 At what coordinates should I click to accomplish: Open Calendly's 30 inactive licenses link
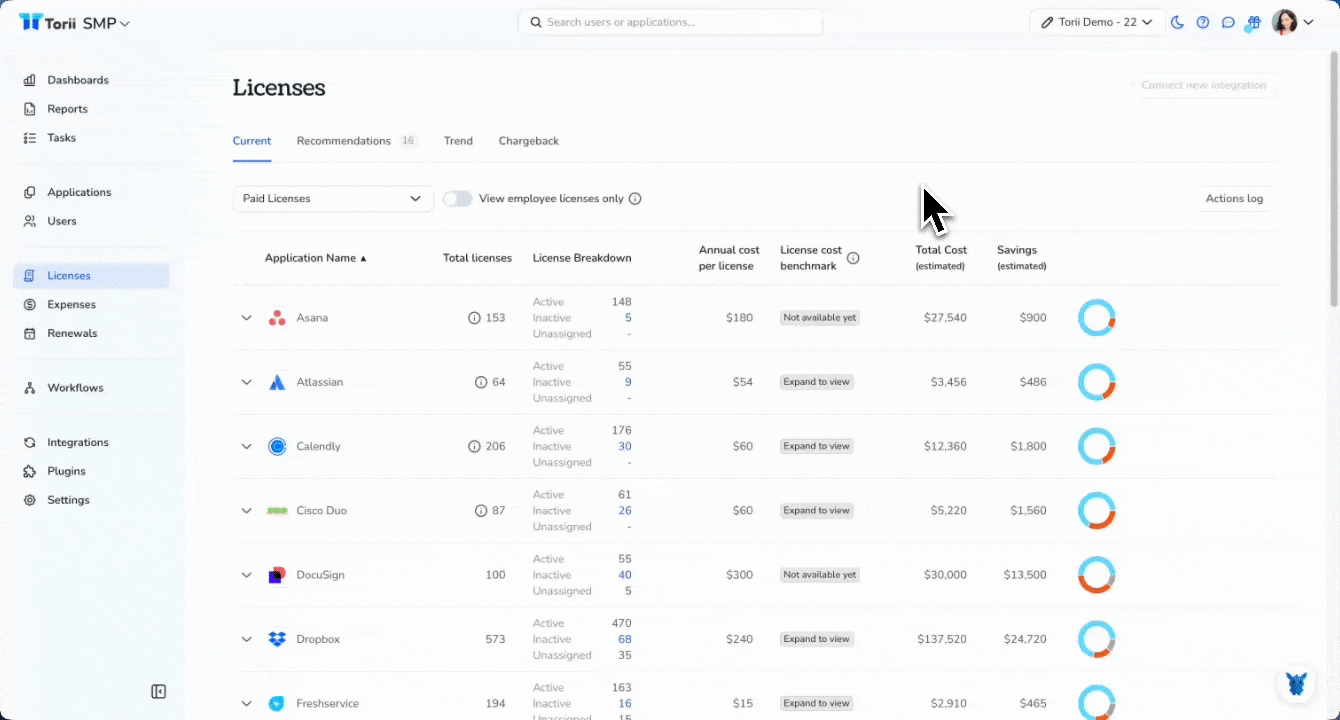point(624,446)
